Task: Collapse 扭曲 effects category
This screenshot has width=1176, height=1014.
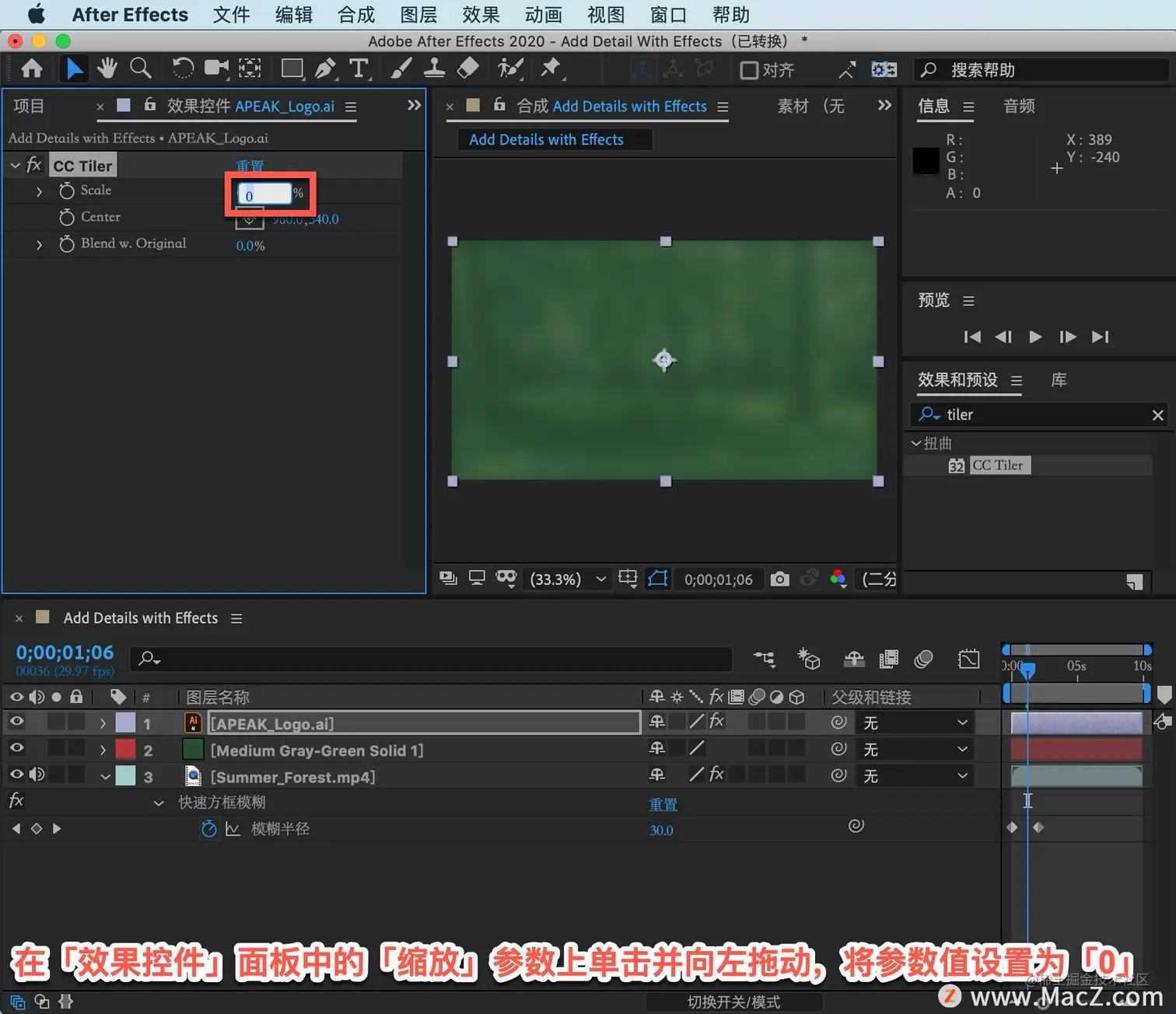Action: (x=915, y=443)
